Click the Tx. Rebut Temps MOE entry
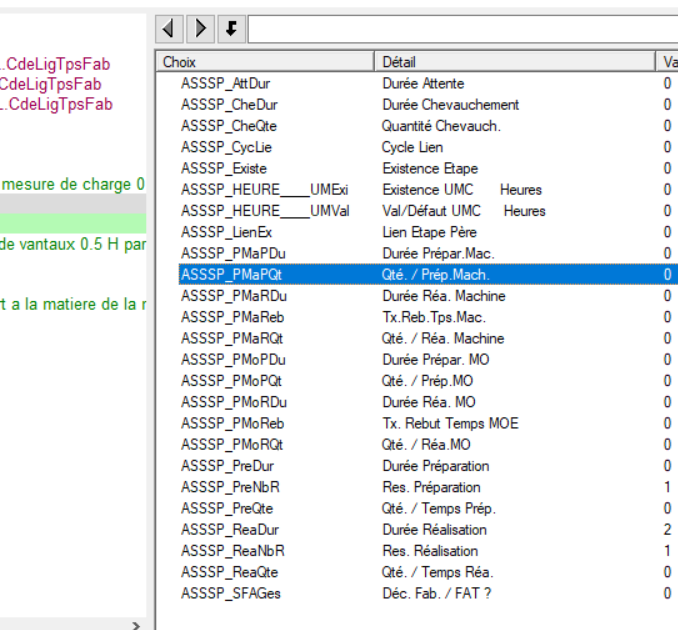Image resolution: width=678 pixels, height=630 pixels. click(450, 423)
